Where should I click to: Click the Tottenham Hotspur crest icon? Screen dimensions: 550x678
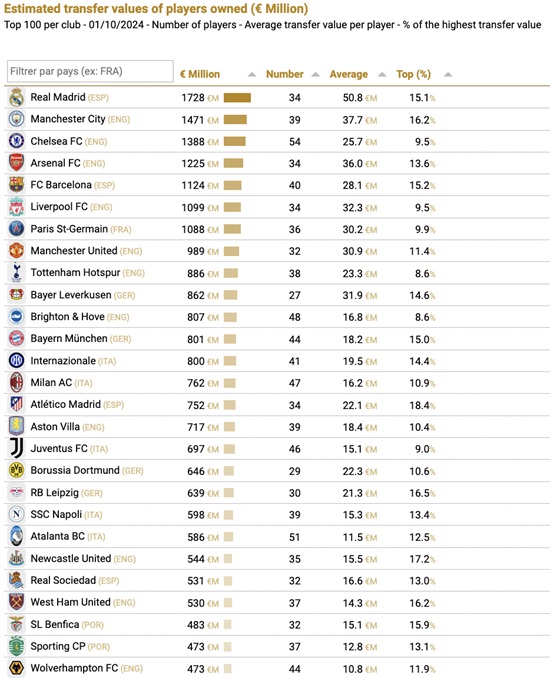pyautogui.click(x=16, y=272)
